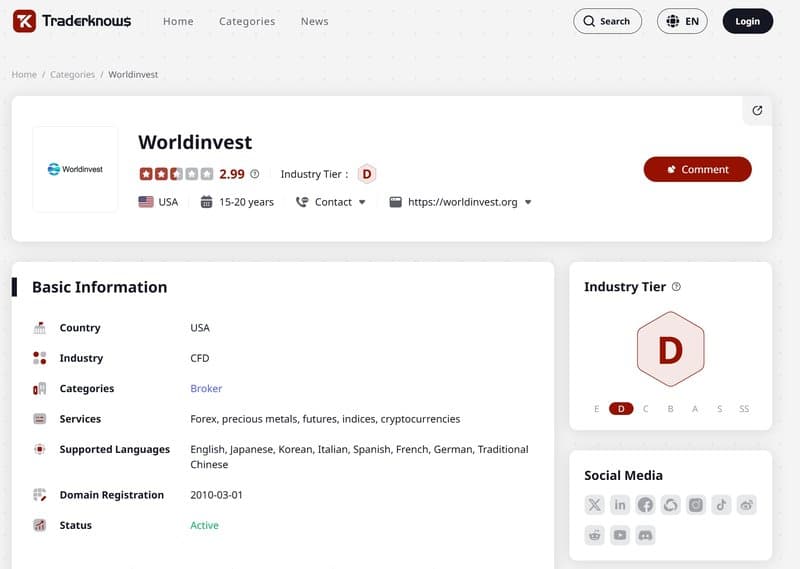Open the EN language selector
This screenshot has width=800, height=569.
point(682,21)
